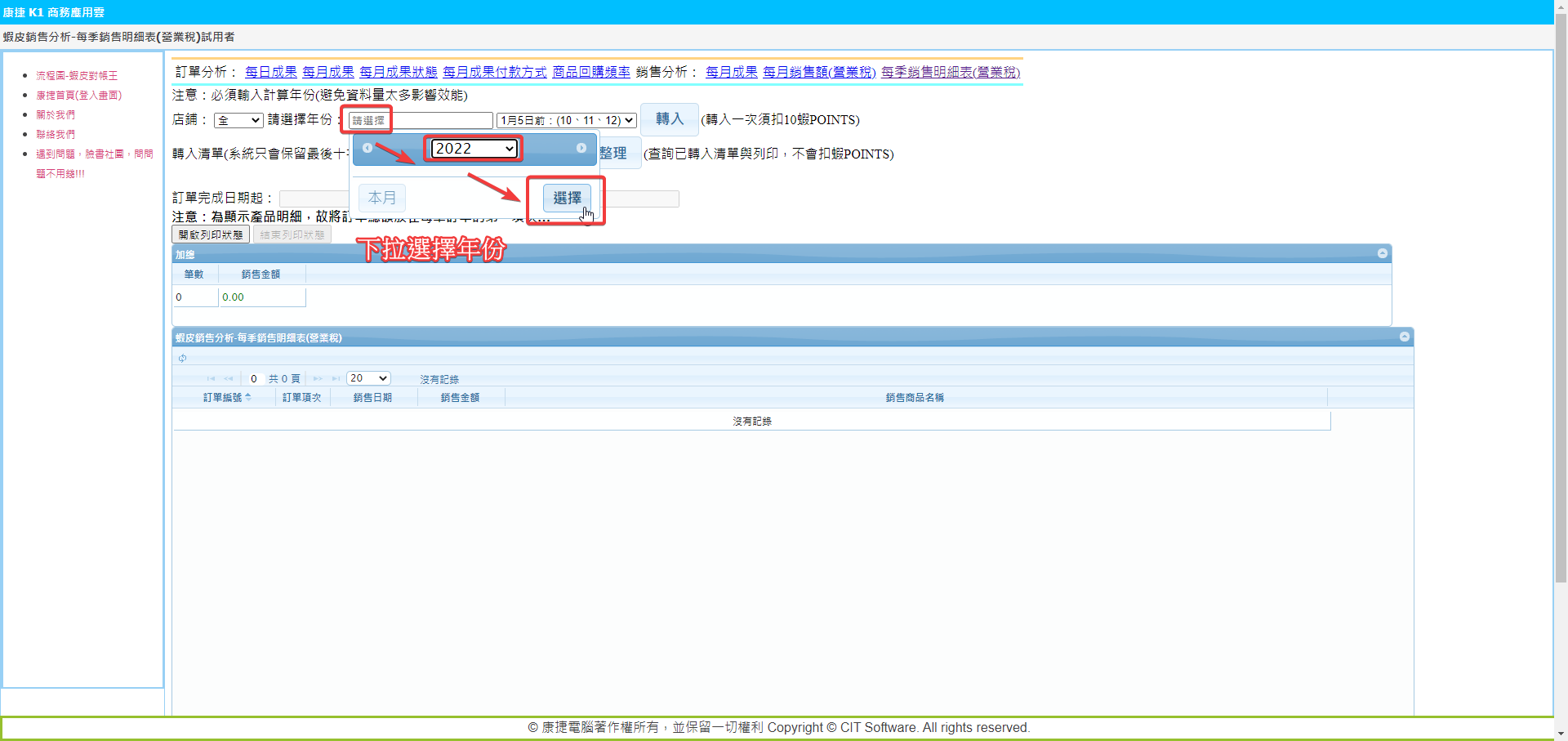Open 每月銷售額(營業稅) sales analysis link

(x=818, y=72)
